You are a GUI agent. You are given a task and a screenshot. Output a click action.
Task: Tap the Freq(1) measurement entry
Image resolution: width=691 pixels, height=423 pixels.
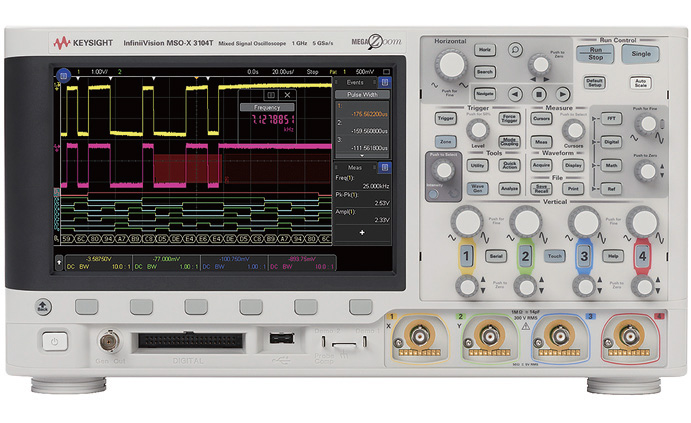click(362, 182)
